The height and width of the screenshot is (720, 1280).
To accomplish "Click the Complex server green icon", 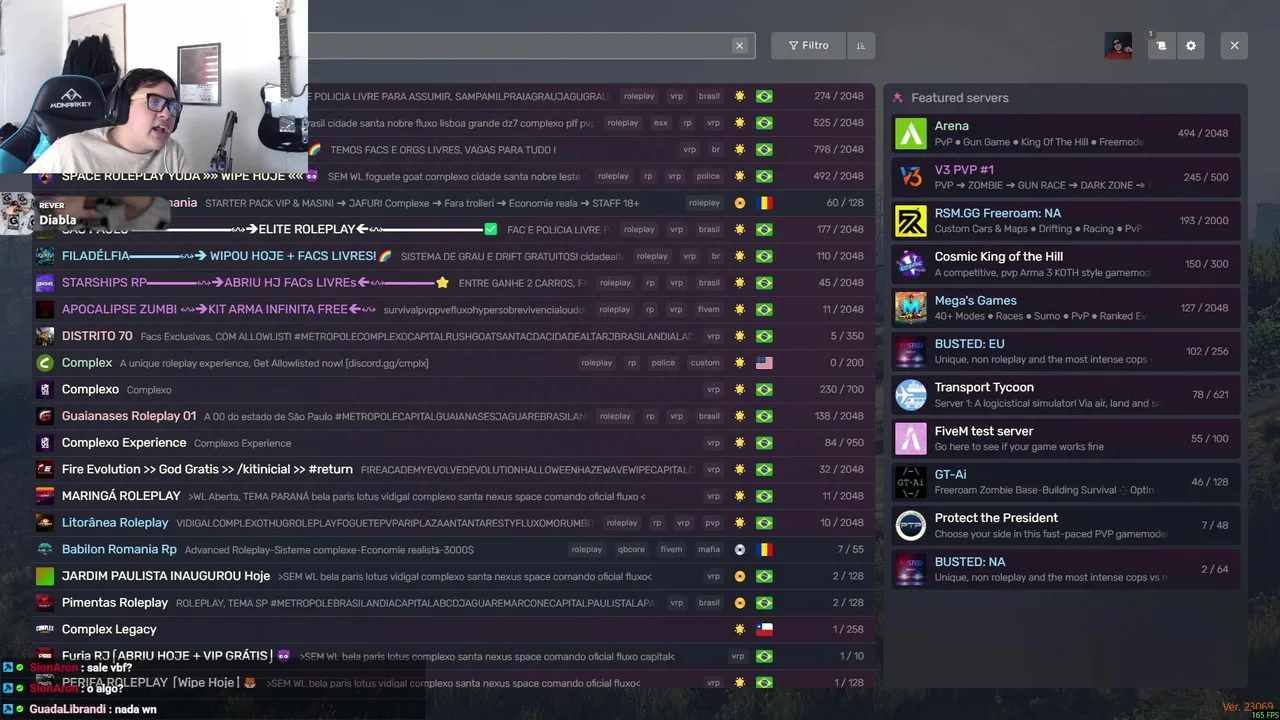I will coord(45,363).
